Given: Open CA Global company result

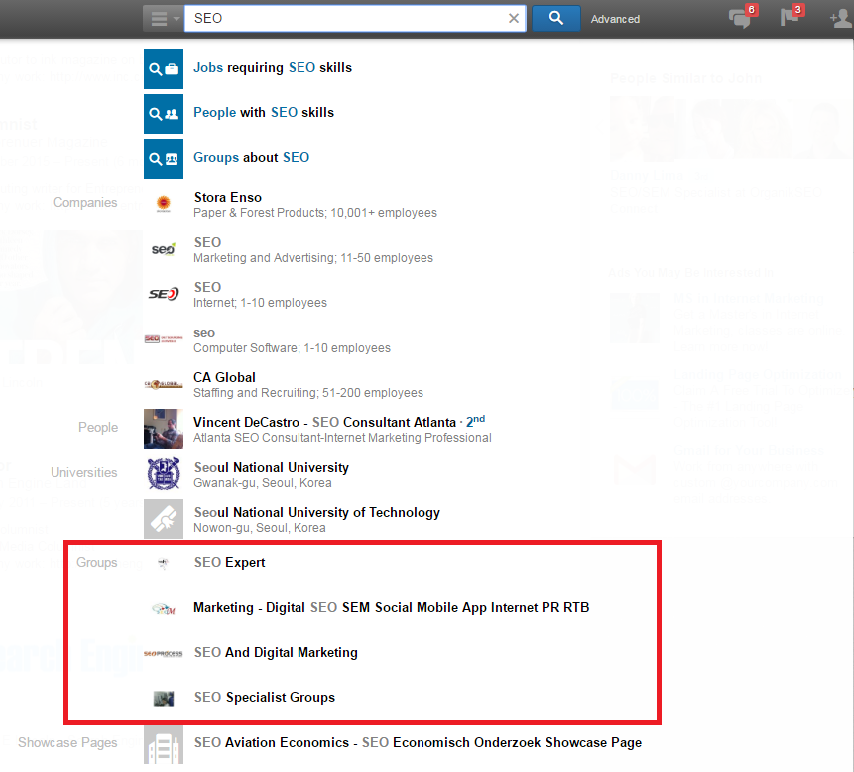Looking at the screenshot, I should [224, 377].
